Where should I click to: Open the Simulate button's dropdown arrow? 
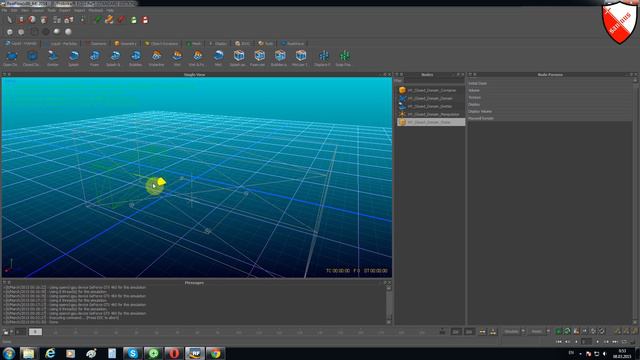523,331
